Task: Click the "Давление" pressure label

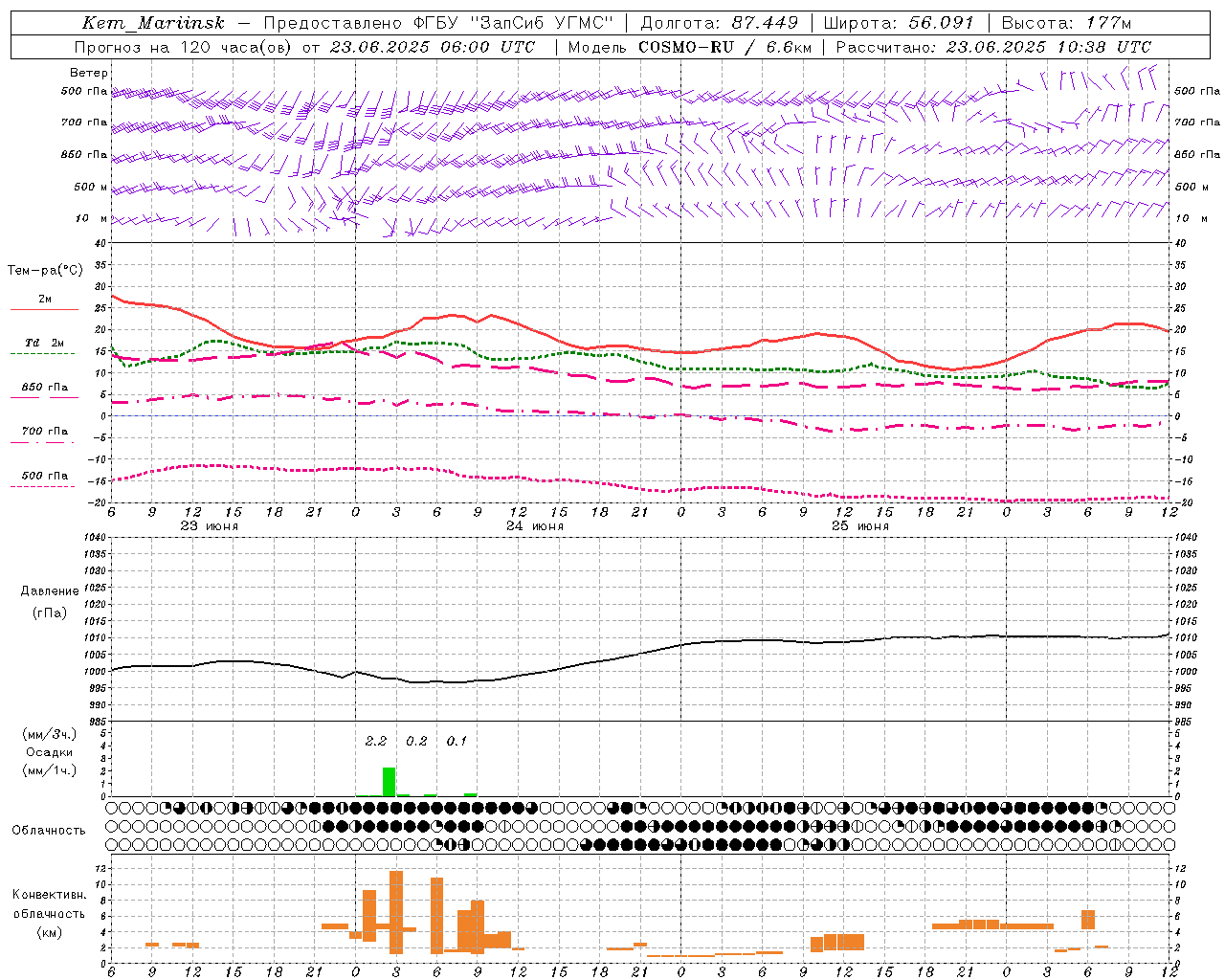Action: (50, 591)
